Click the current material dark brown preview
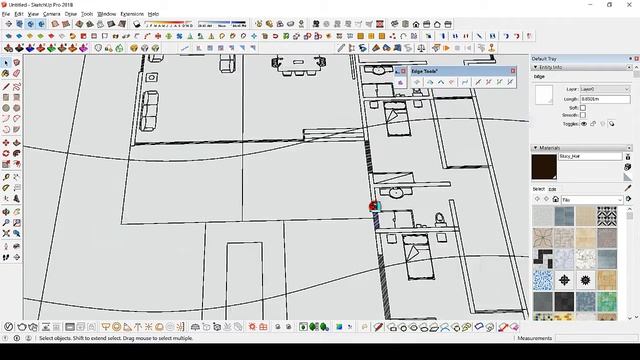This screenshot has width=640, height=360. click(544, 167)
